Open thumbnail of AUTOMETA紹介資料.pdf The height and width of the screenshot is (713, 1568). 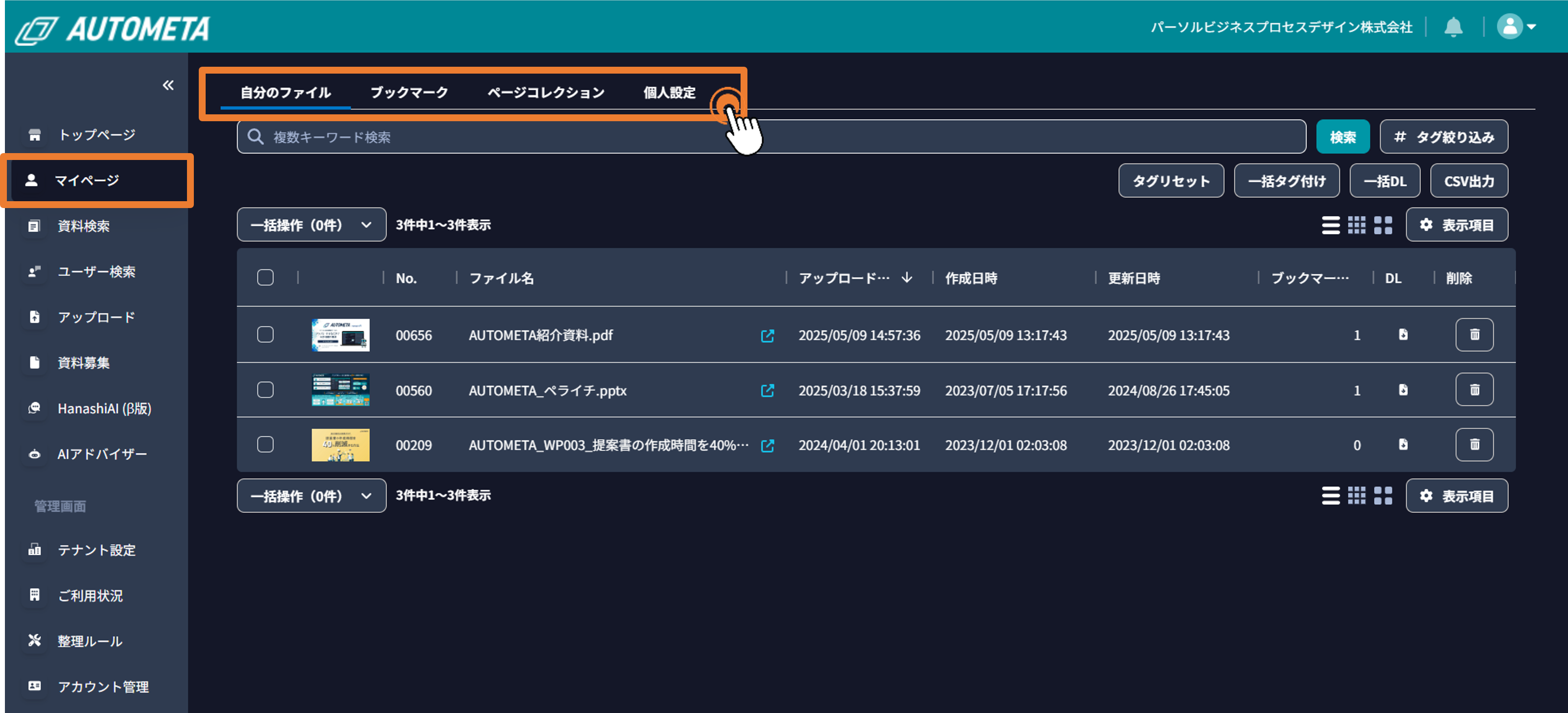340,335
